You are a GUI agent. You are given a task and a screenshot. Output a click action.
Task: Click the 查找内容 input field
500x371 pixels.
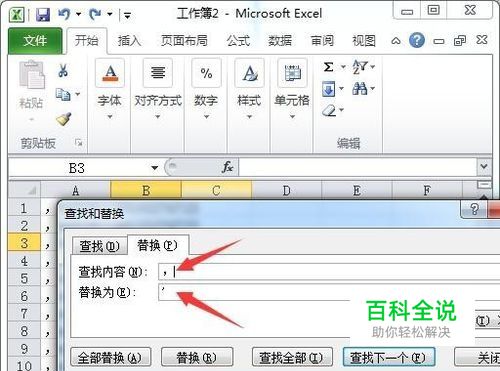[329, 272]
